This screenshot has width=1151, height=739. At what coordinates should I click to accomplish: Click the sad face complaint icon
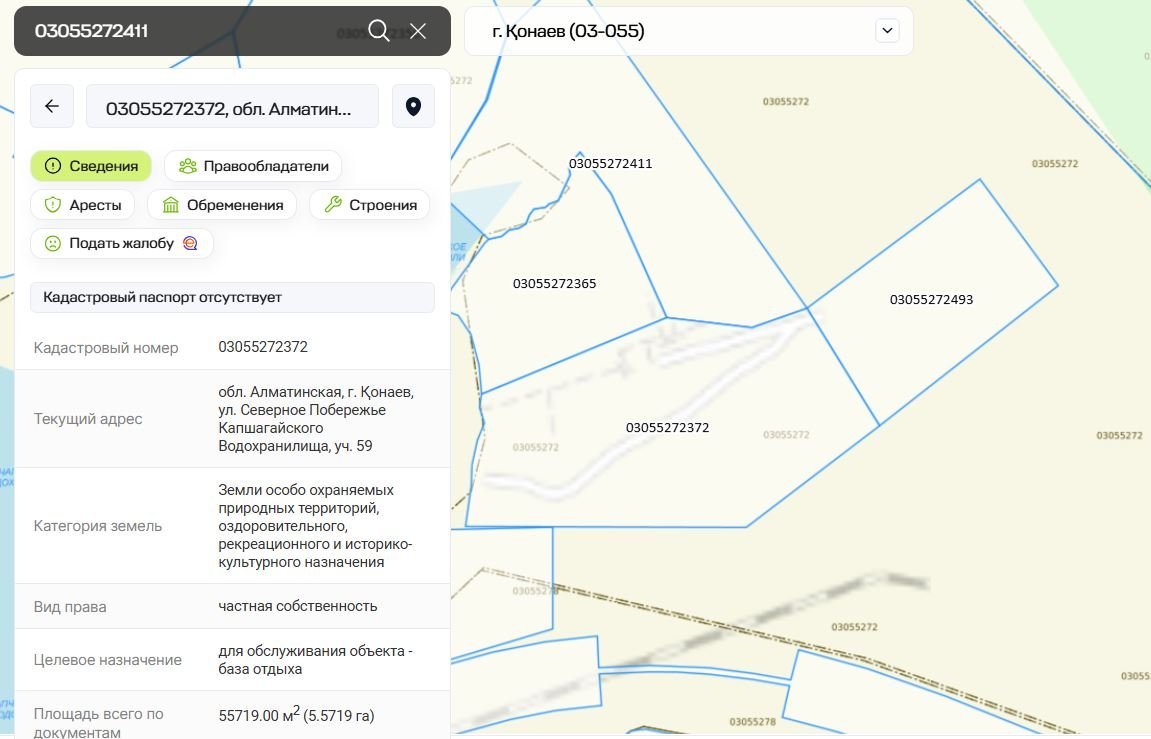tap(53, 243)
